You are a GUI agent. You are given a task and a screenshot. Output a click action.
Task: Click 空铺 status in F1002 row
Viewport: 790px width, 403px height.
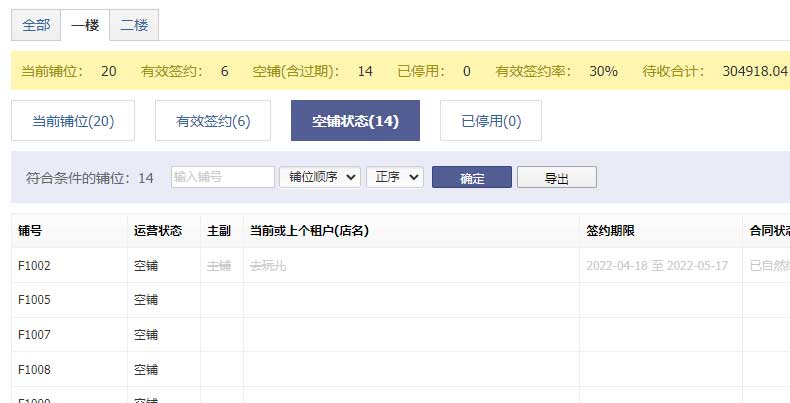146,265
